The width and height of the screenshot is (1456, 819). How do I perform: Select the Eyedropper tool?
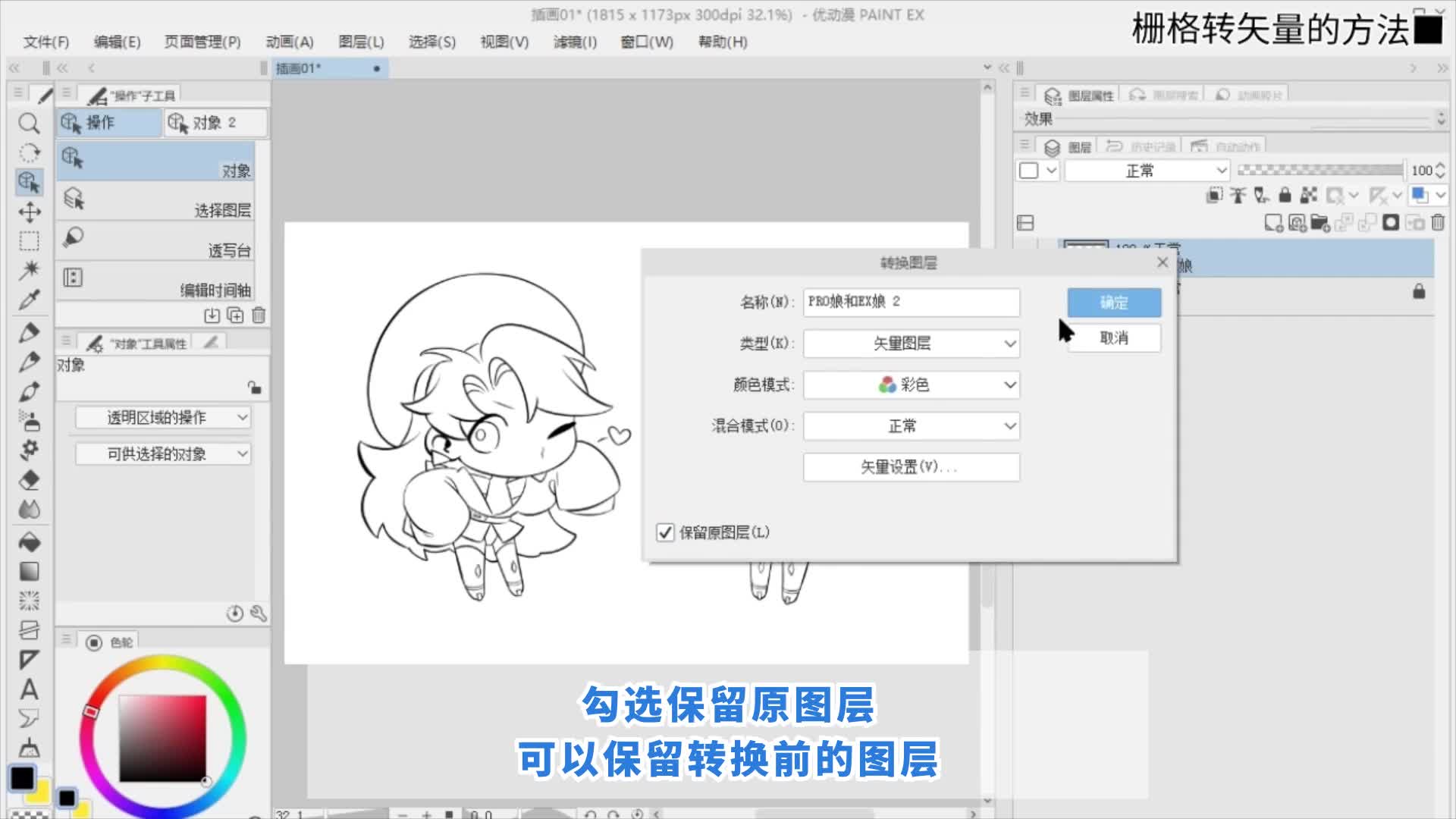point(29,300)
